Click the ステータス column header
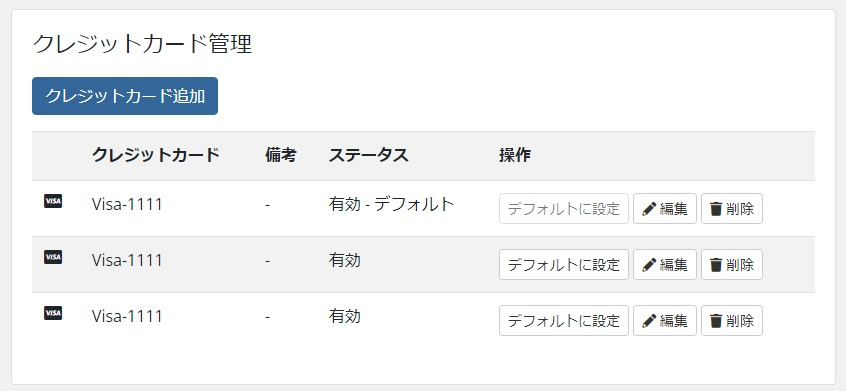The height and width of the screenshot is (391, 846). [369, 155]
